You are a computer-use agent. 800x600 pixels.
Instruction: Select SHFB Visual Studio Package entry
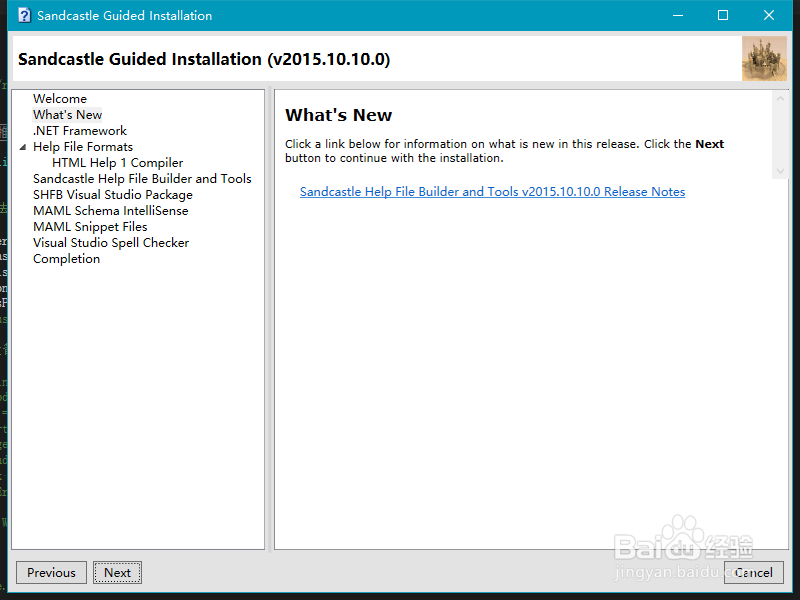(x=113, y=195)
